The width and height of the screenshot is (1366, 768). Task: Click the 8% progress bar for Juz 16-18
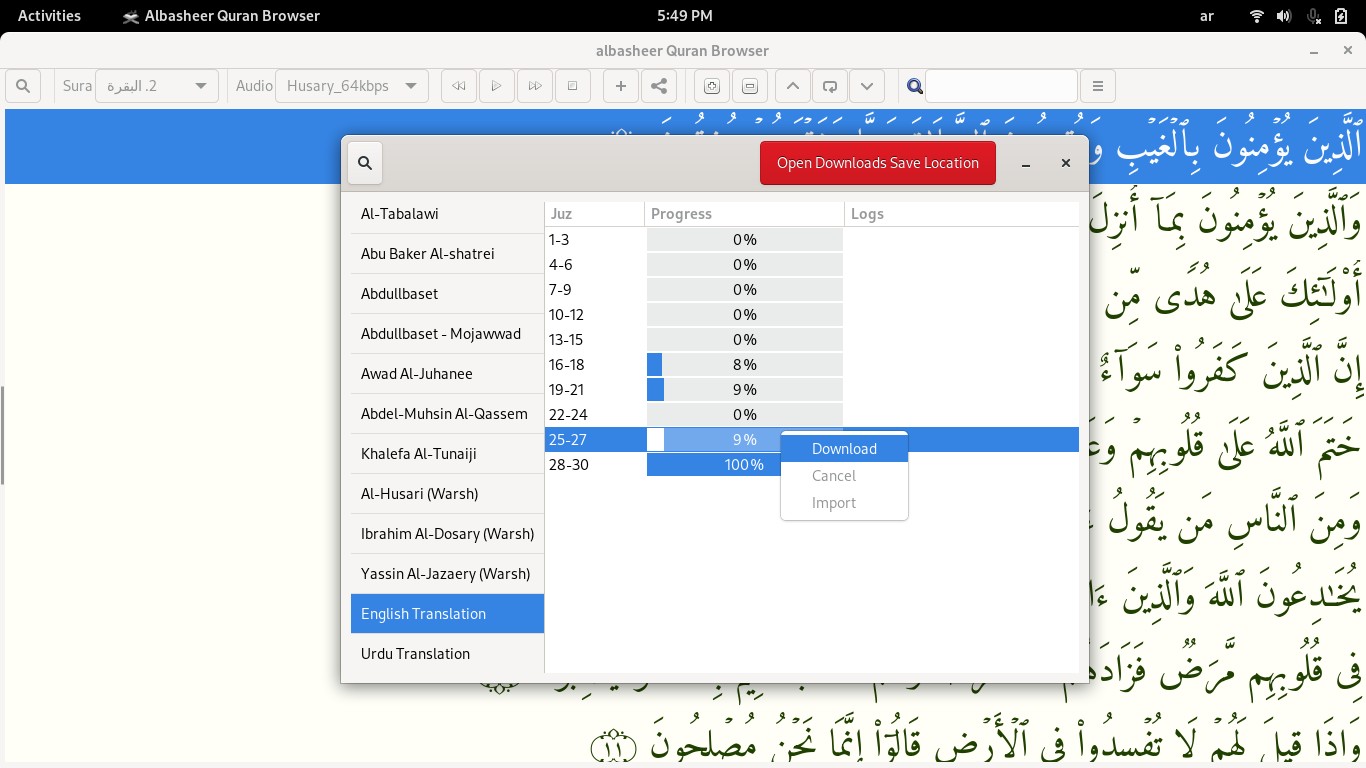tap(744, 365)
